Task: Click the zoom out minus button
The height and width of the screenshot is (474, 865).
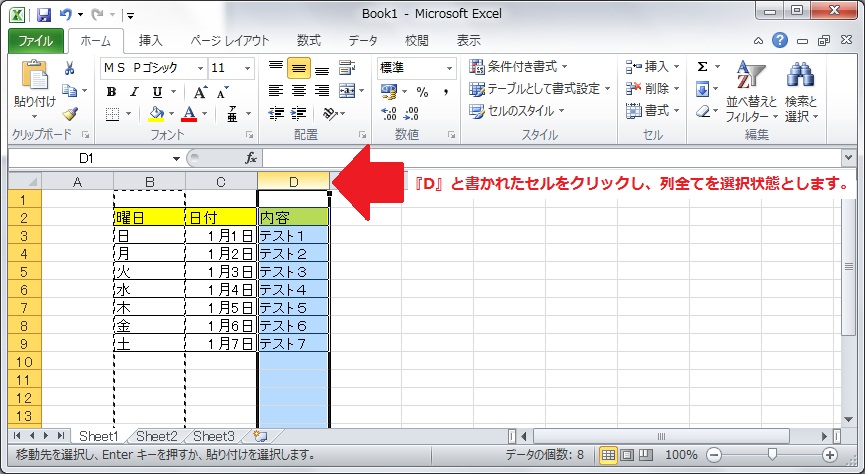Action: (714, 455)
